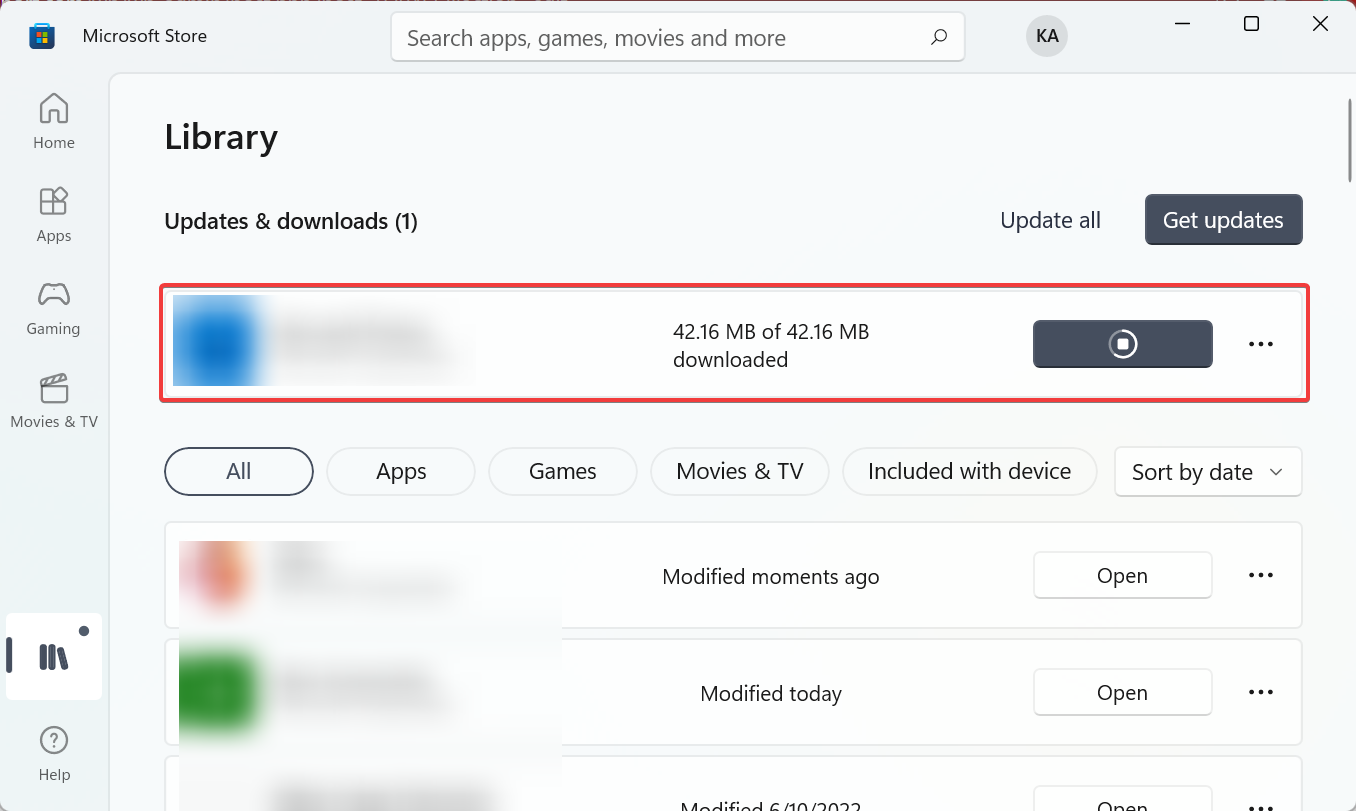The width and height of the screenshot is (1356, 811).
Task: Go to Movies & TV from the sidebar
Action: point(53,398)
